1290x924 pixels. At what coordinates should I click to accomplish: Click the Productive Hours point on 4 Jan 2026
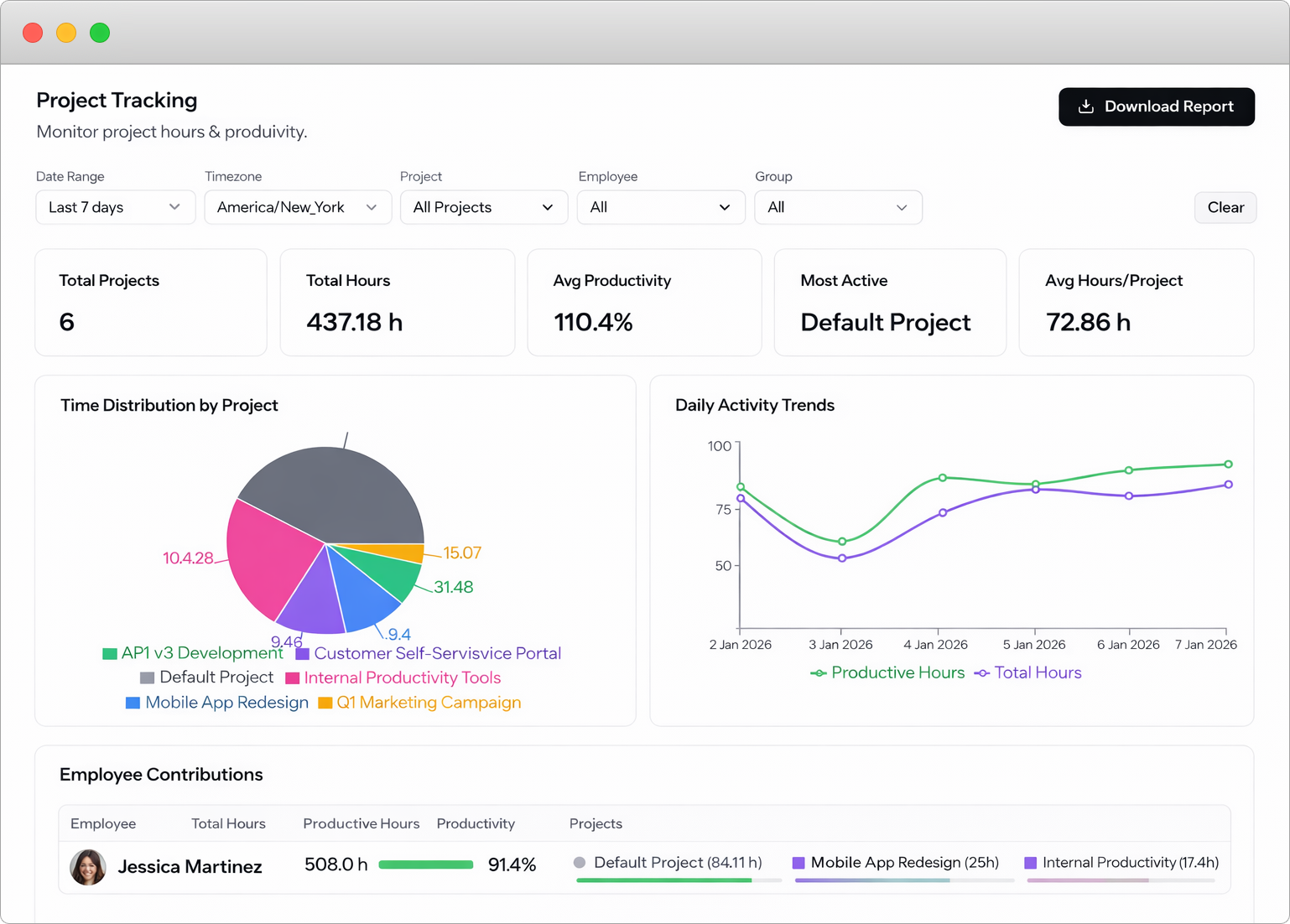point(943,478)
